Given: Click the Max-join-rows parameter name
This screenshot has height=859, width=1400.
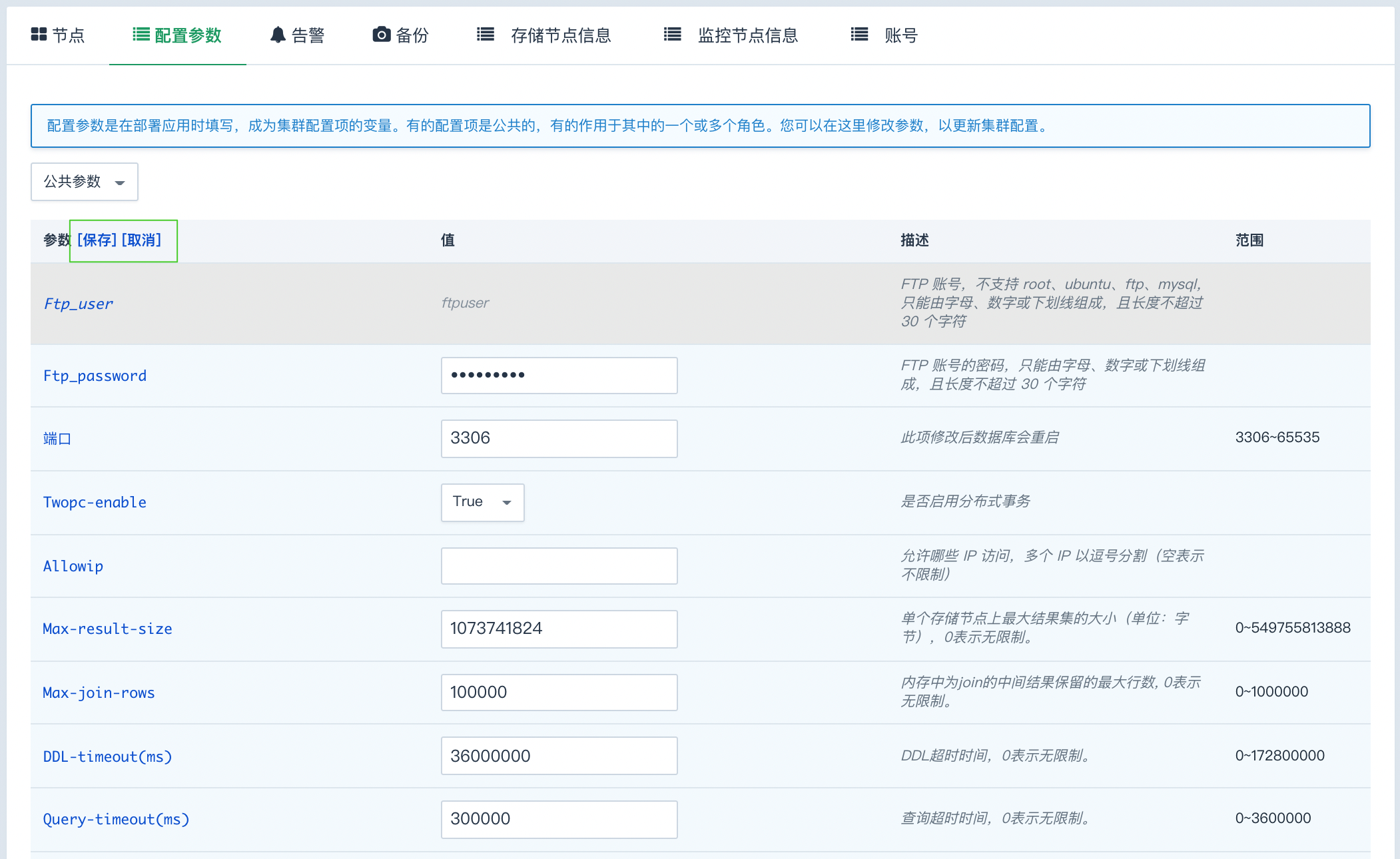Looking at the screenshot, I should (x=99, y=693).
